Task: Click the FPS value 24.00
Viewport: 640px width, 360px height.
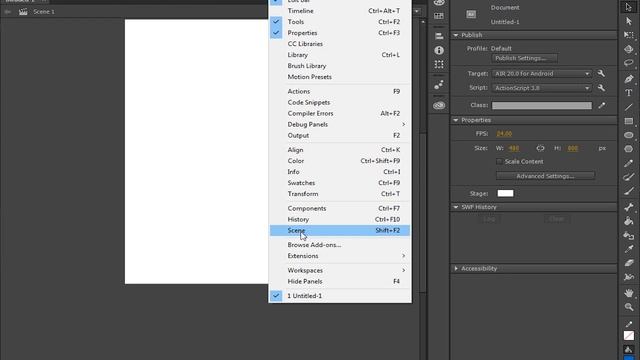Action: [504, 133]
